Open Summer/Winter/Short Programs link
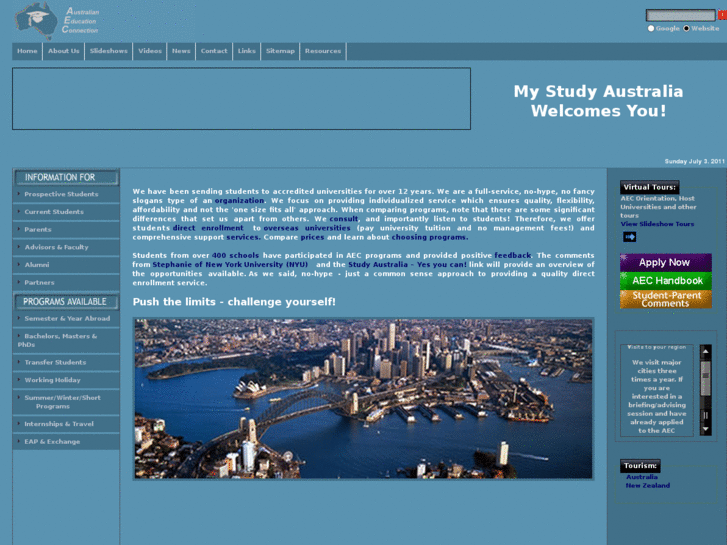The width and height of the screenshot is (727, 545). coord(66,402)
